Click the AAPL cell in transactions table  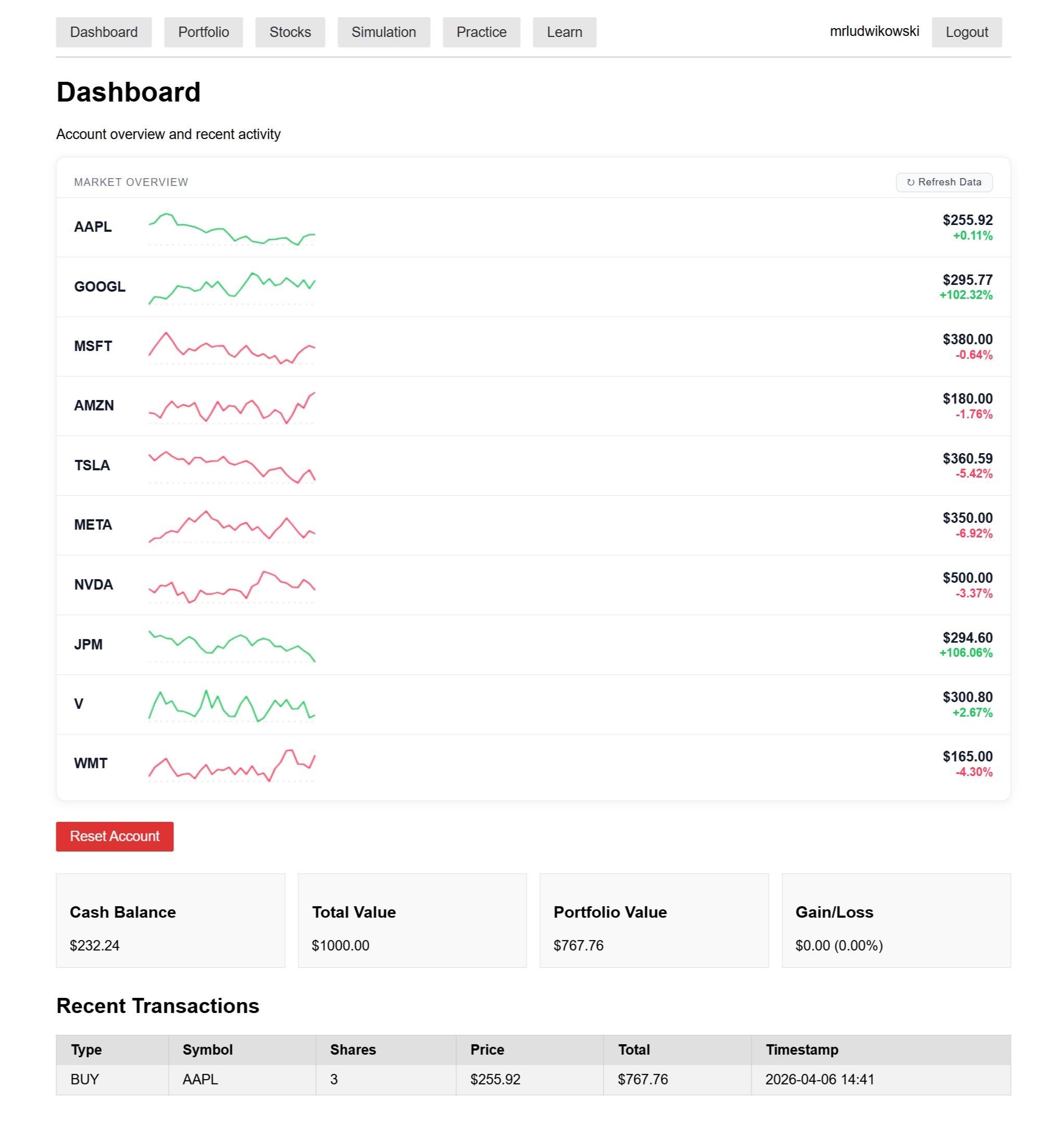click(242, 1080)
